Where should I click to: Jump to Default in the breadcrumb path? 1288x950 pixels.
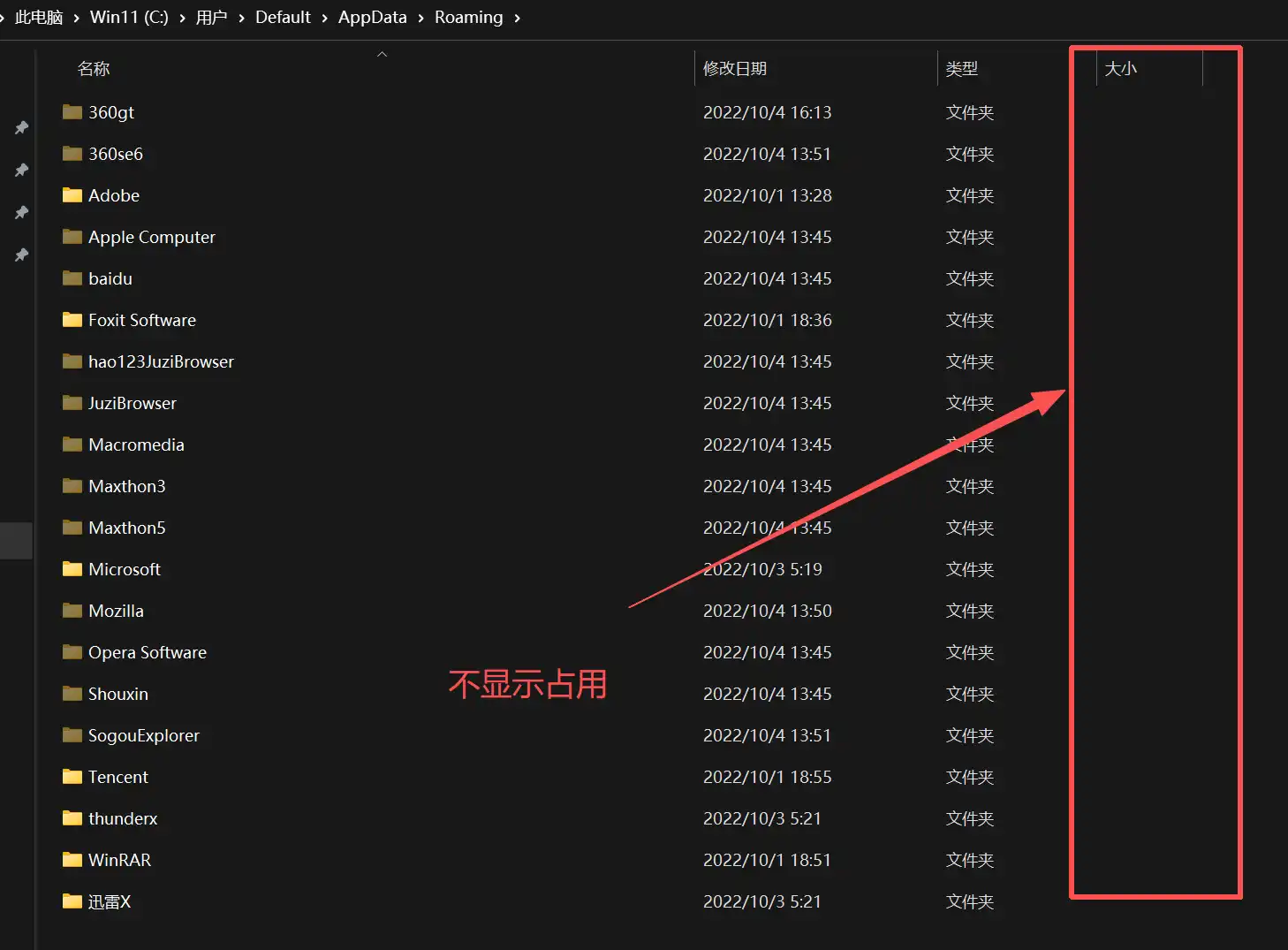tap(283, 18)
